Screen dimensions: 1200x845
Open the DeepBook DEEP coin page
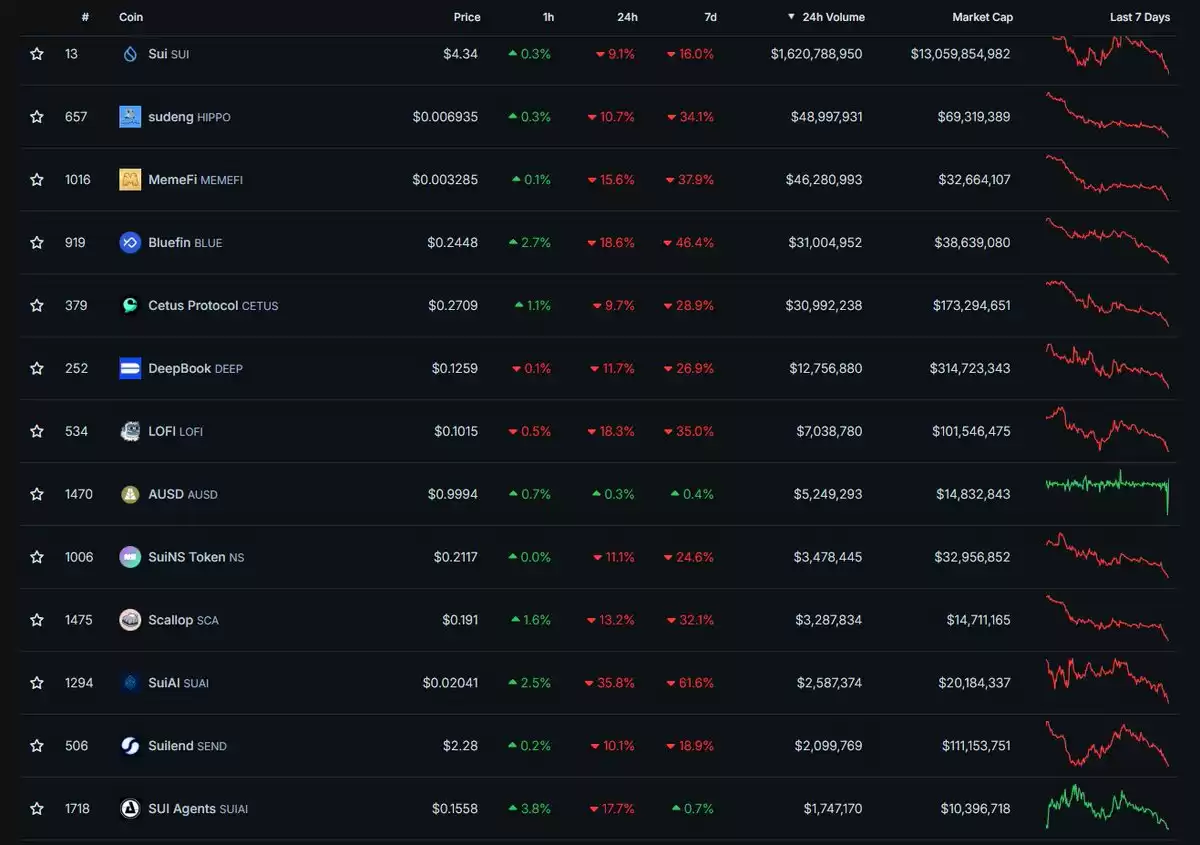pos(195,369)
